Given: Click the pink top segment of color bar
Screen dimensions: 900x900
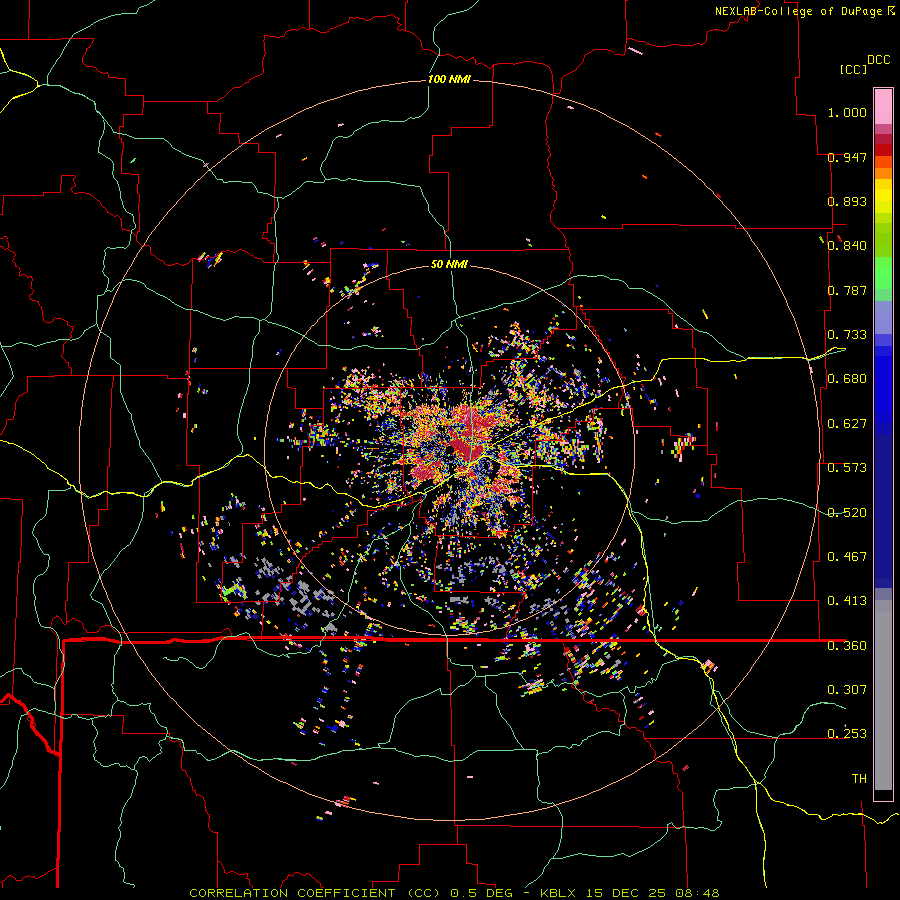Looking at the screenshot, I should click(883, 106).
